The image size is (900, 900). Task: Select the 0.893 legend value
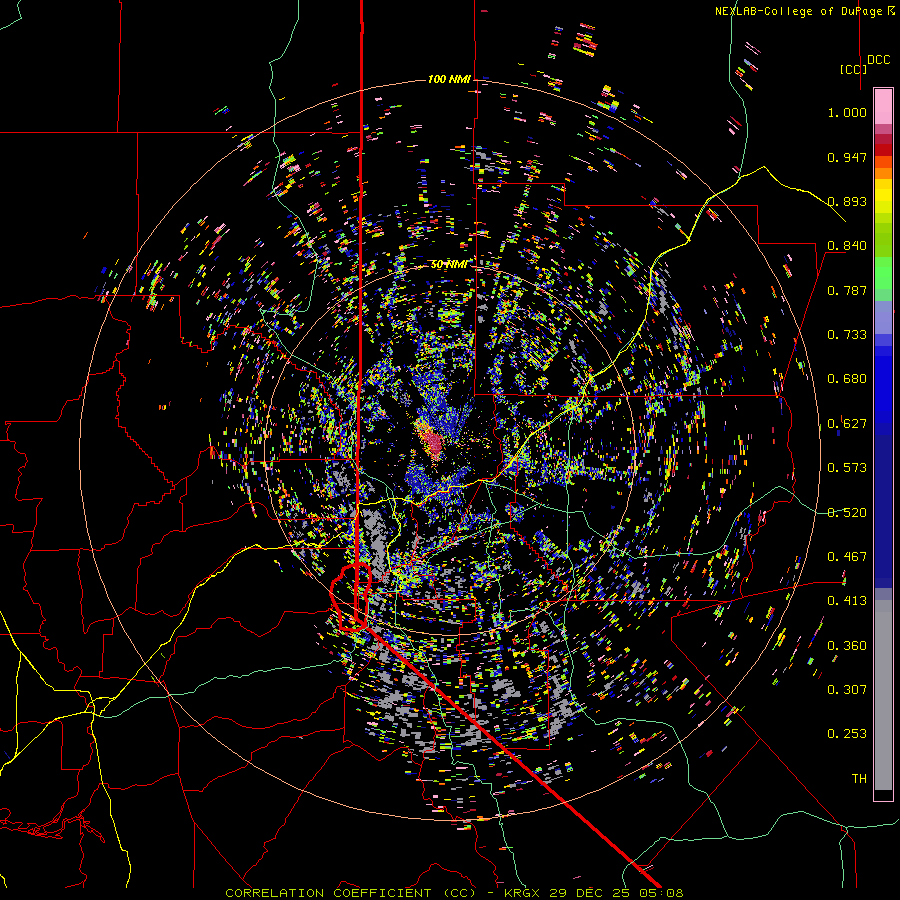[x=847, y=201]
